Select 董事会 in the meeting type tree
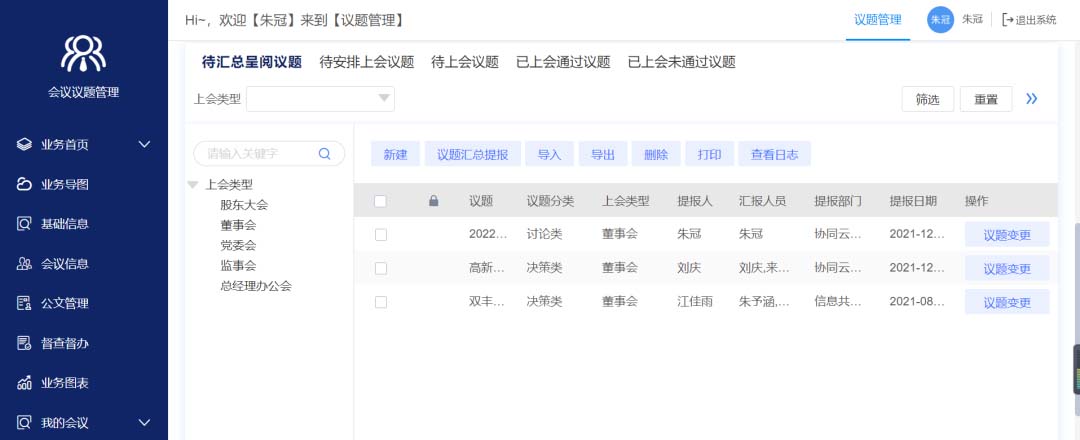 (238, 225)
